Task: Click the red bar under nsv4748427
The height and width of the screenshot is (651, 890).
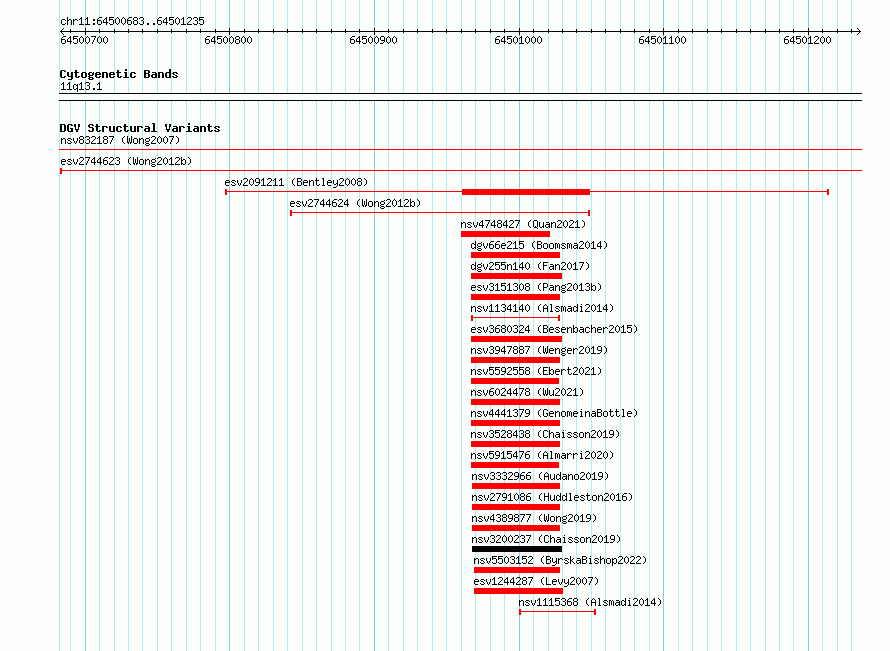Action: (x=505, y=234)
